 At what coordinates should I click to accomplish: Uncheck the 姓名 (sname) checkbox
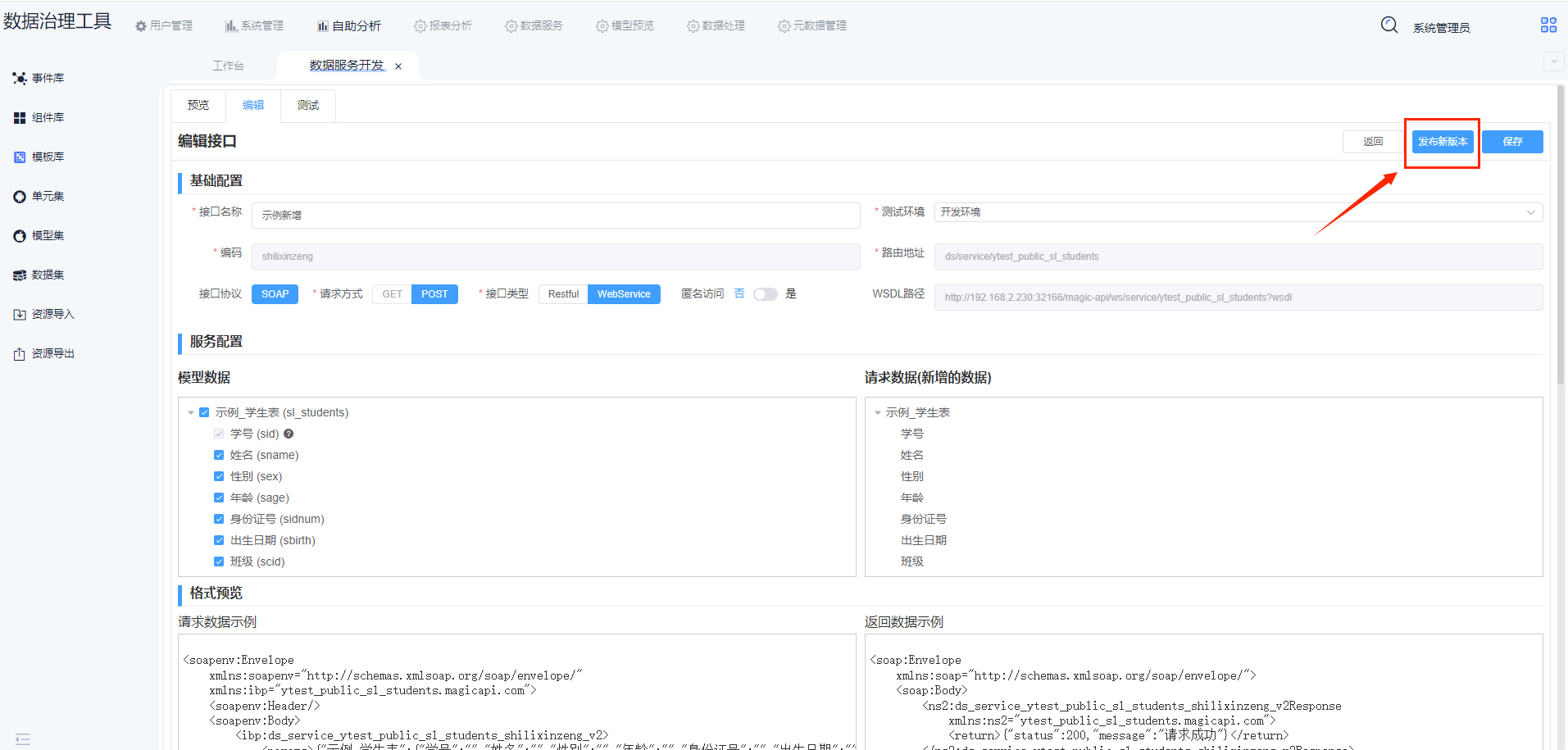219,455
